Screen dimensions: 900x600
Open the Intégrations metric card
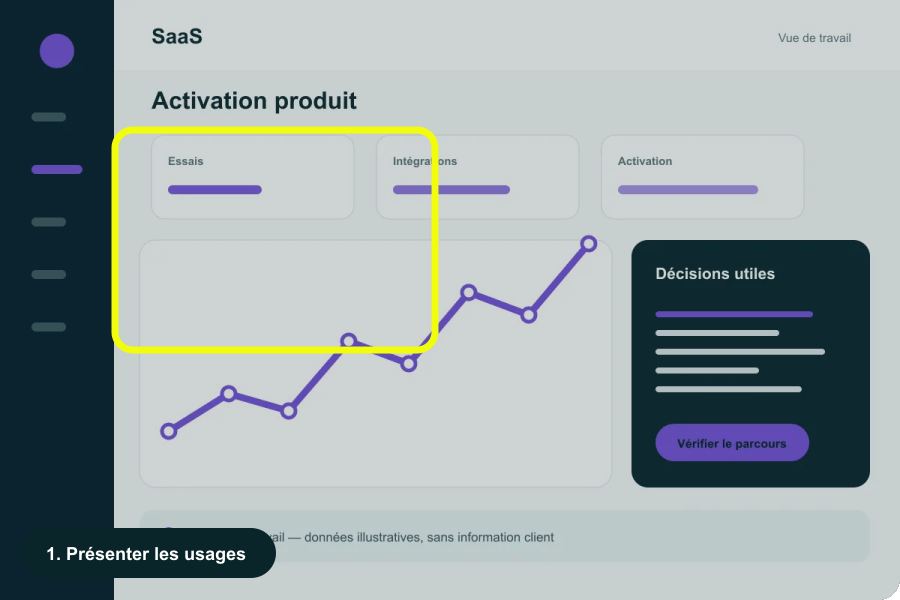click(478, 177)
